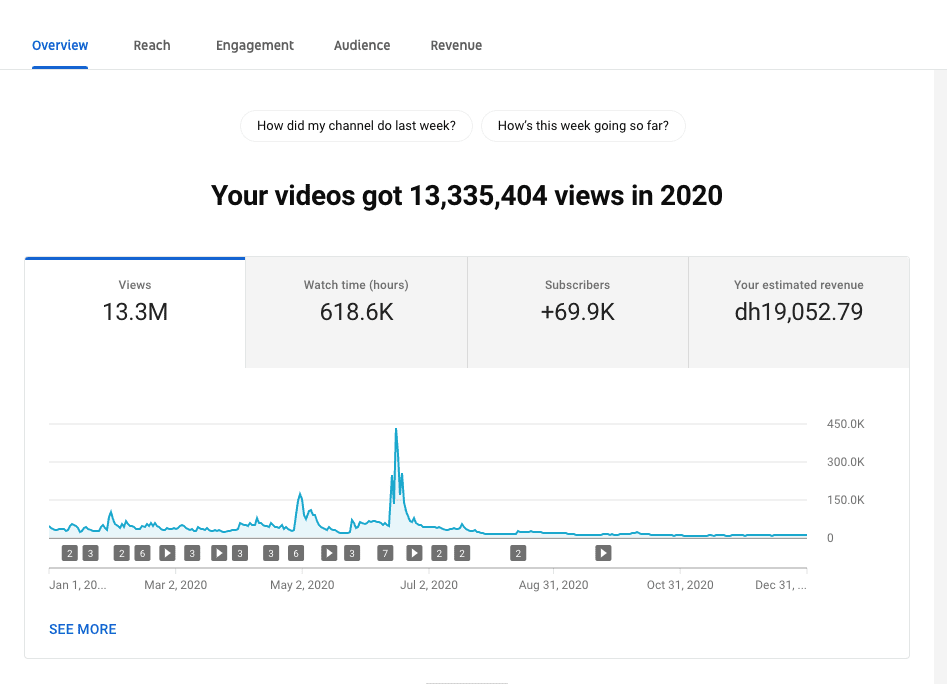
Task: Click the 6 marker just before May 2
Action: [x=295, y=553]
